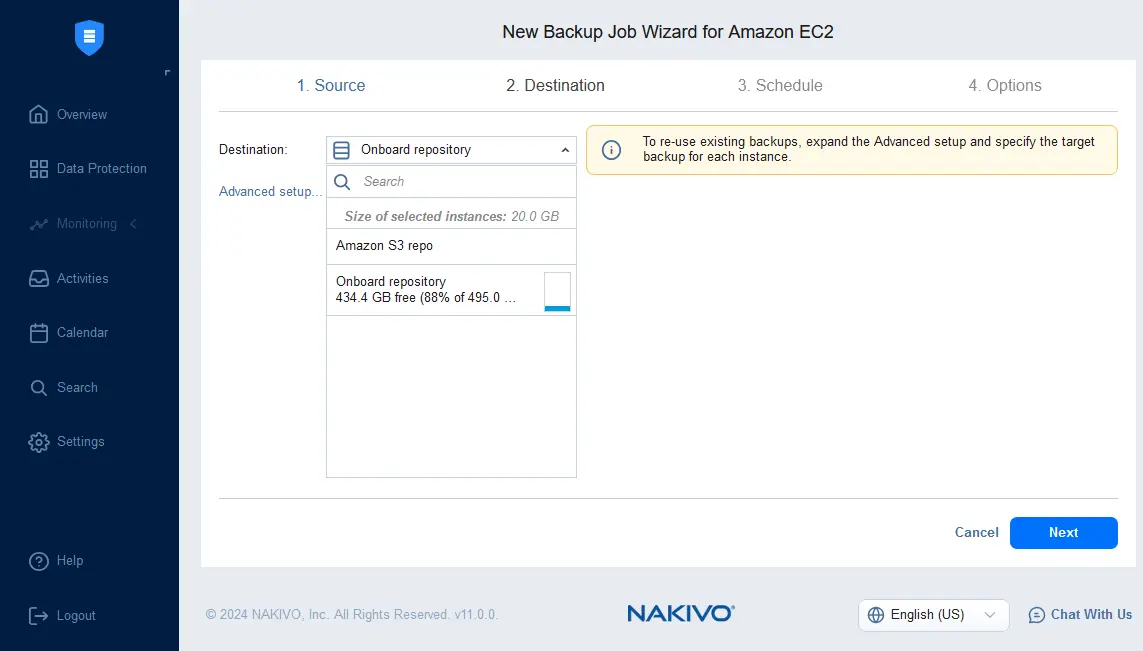1143x651 pixels.
Task: Click the magnifier icon in dropdown search
Action: pyautogui.click(x=342, y=182)
